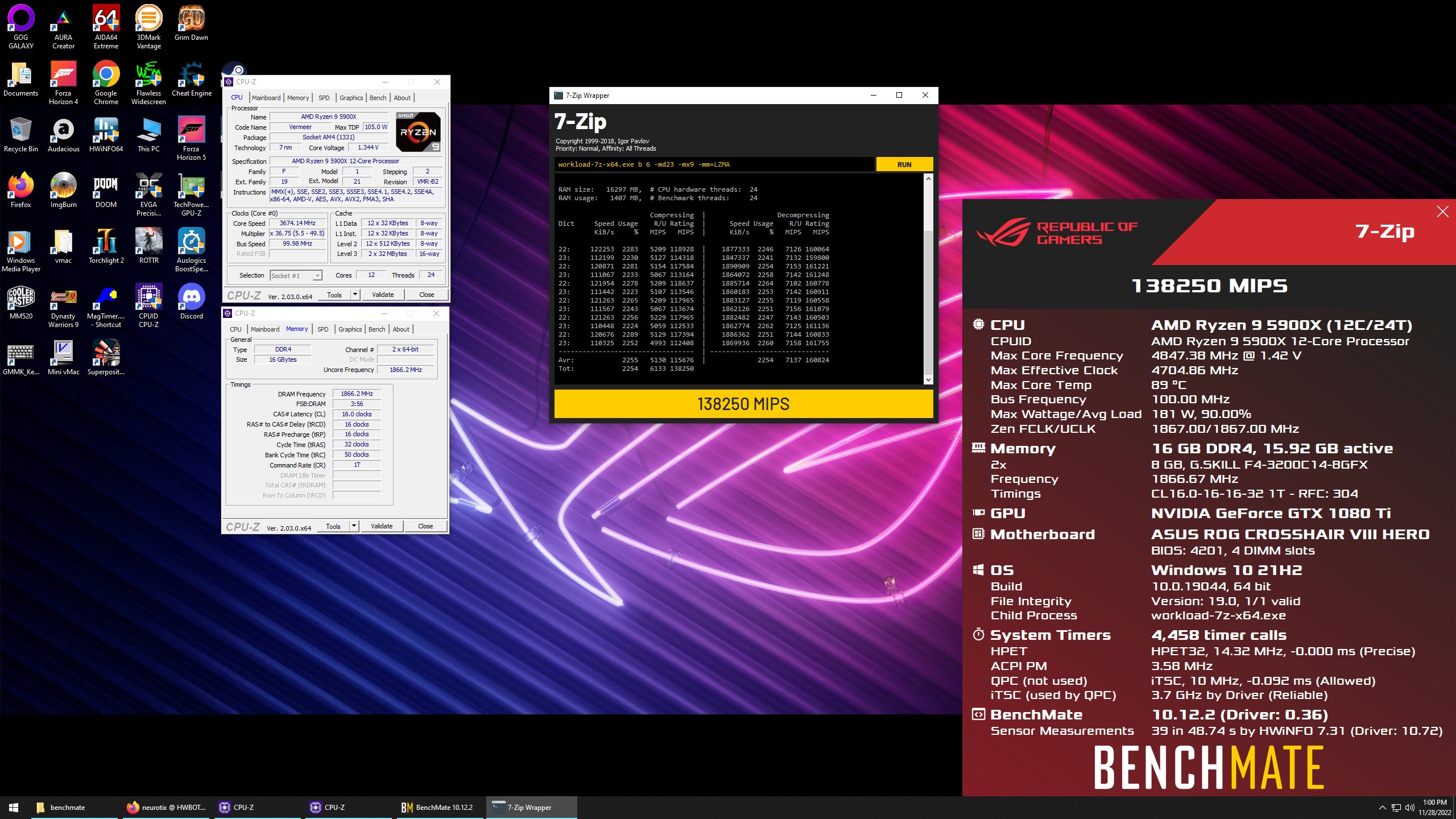This screenshot has height=819, width=1456.
Task: Open Auslogics BoostSpeed shortcut
Action: click(x=191, y=250)
